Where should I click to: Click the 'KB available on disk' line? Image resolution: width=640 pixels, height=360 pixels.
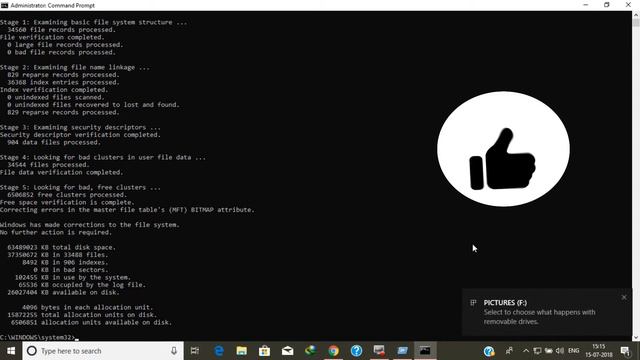click(x=64, y=292)
